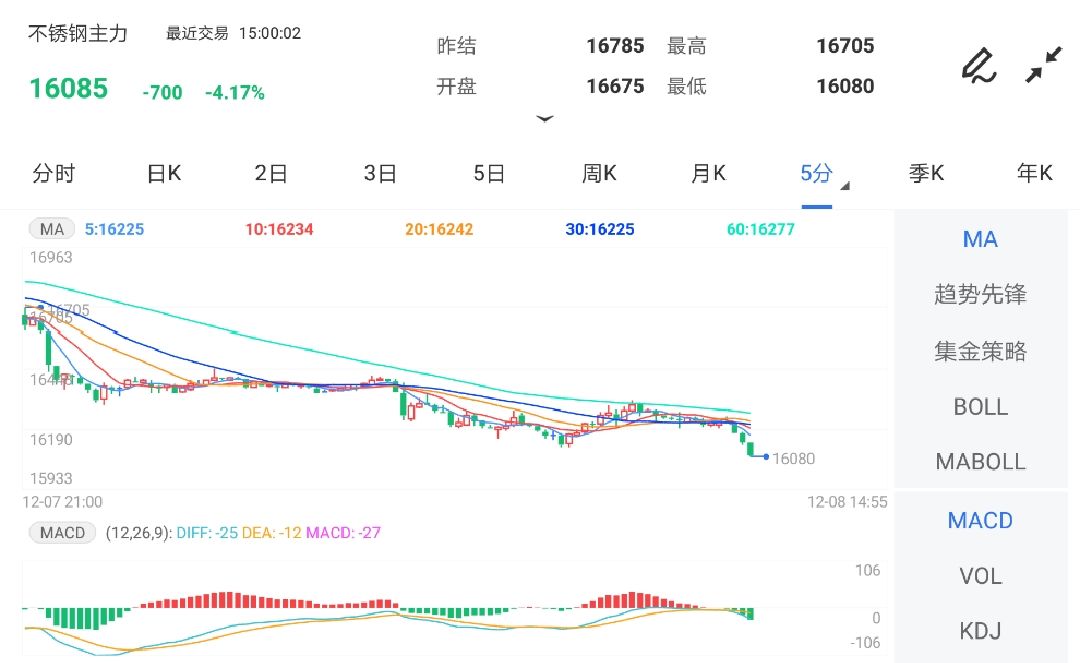Open the 年K chart tab

click(x=1035, y=173)
